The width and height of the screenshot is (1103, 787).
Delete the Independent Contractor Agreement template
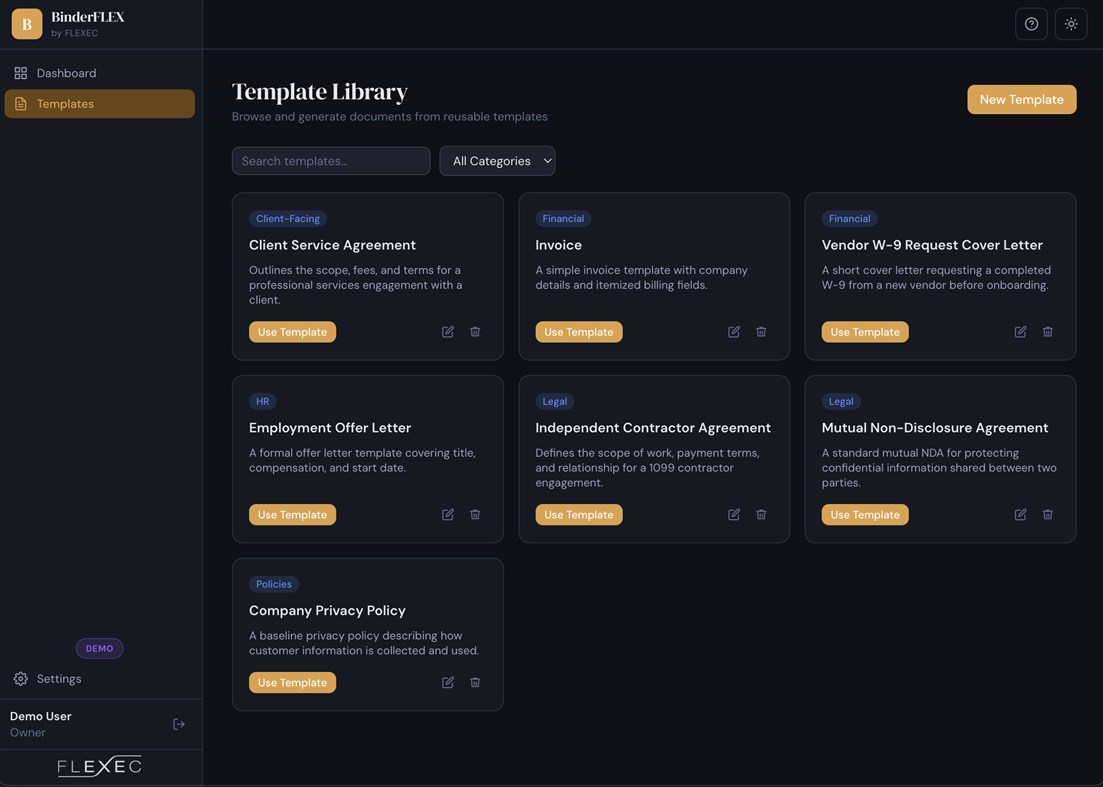[761, 514]
